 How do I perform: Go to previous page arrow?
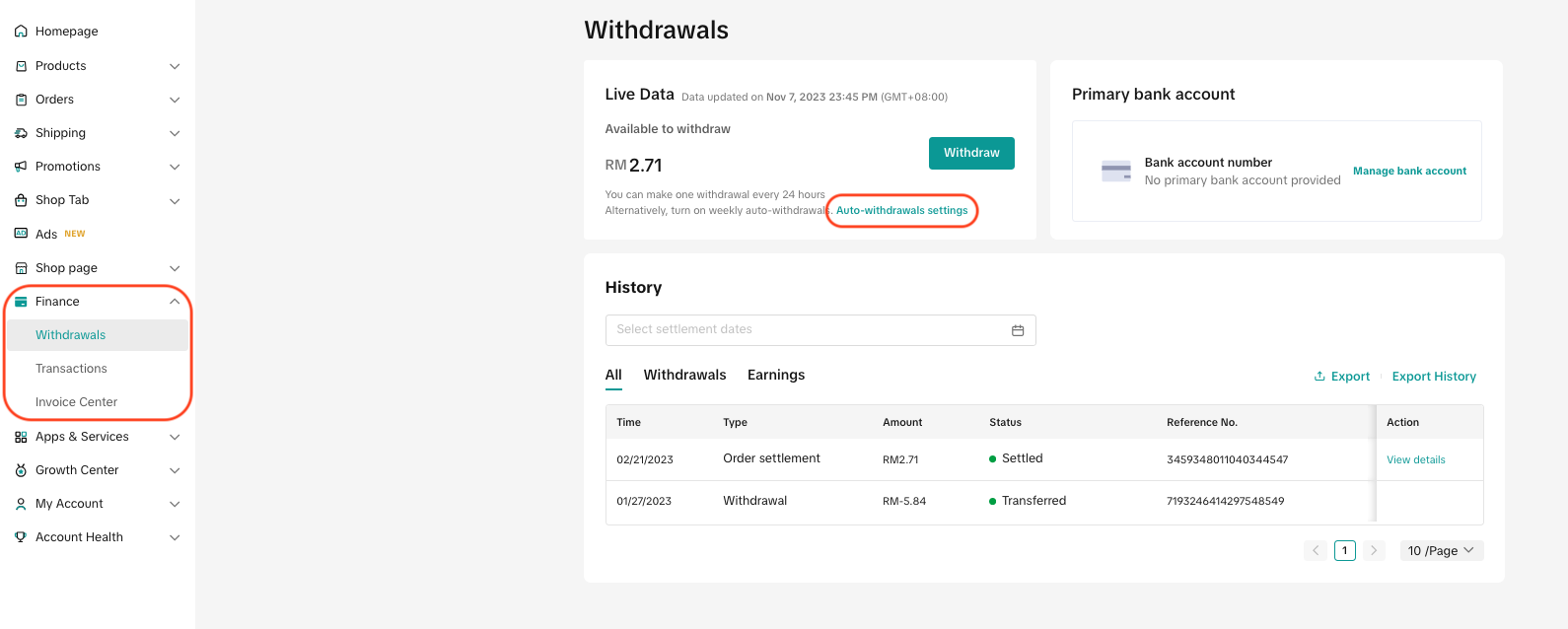(x=1316, y=551)
